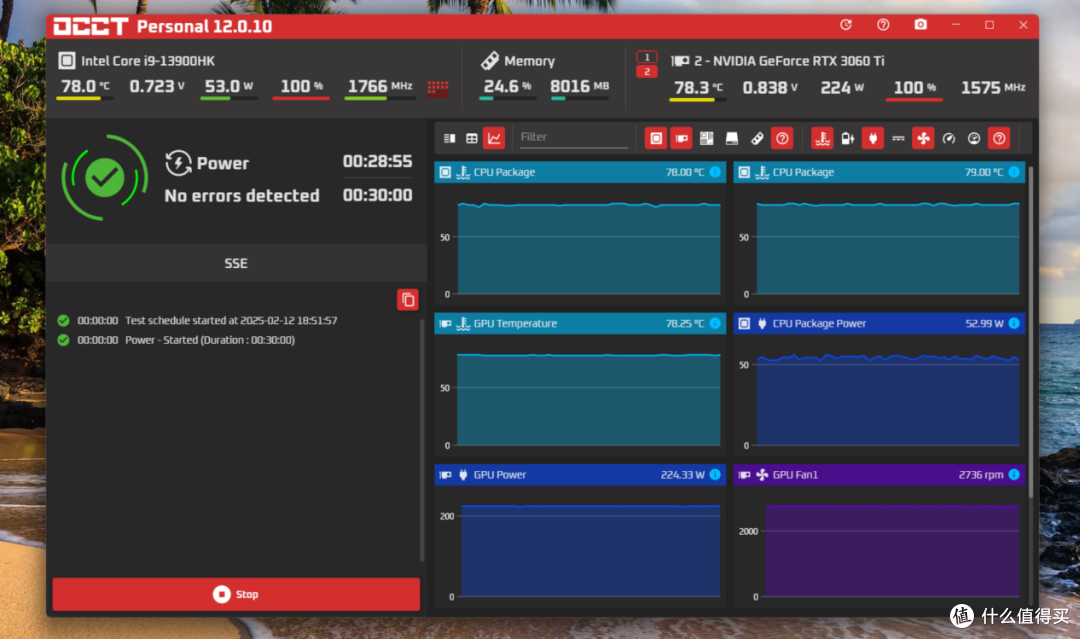Image resolution: width=1080 pixels, height=639 pixels.
Task: Stop the running power test
Action: 236,594
